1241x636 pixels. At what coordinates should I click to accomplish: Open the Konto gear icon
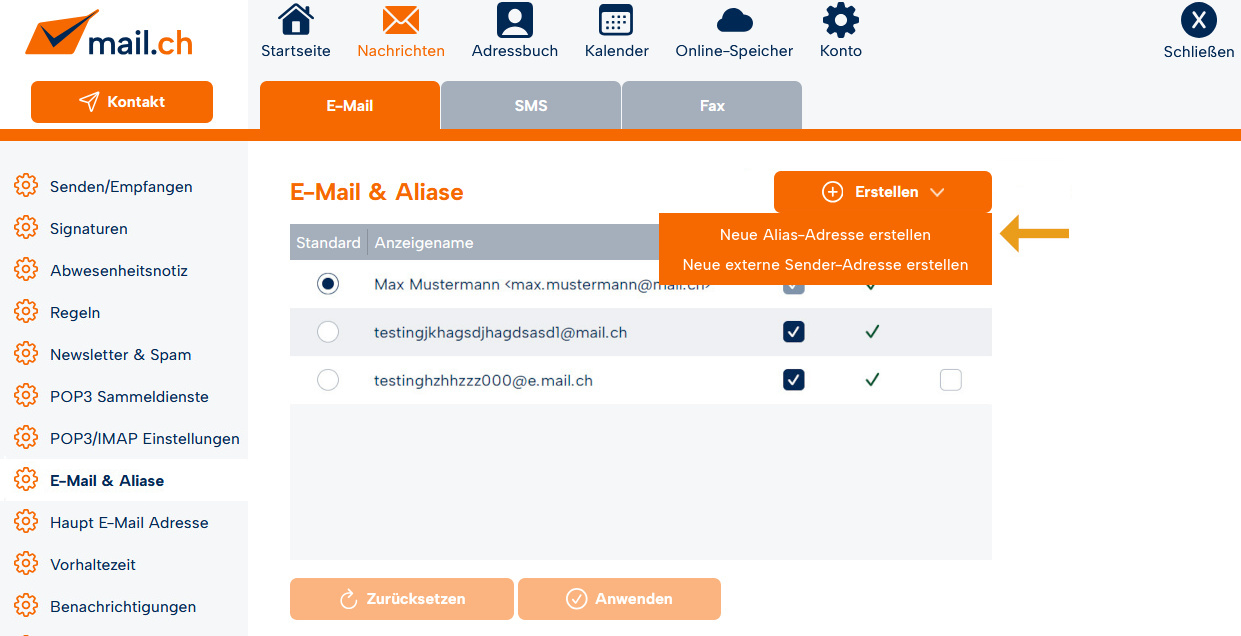[840, 20]
